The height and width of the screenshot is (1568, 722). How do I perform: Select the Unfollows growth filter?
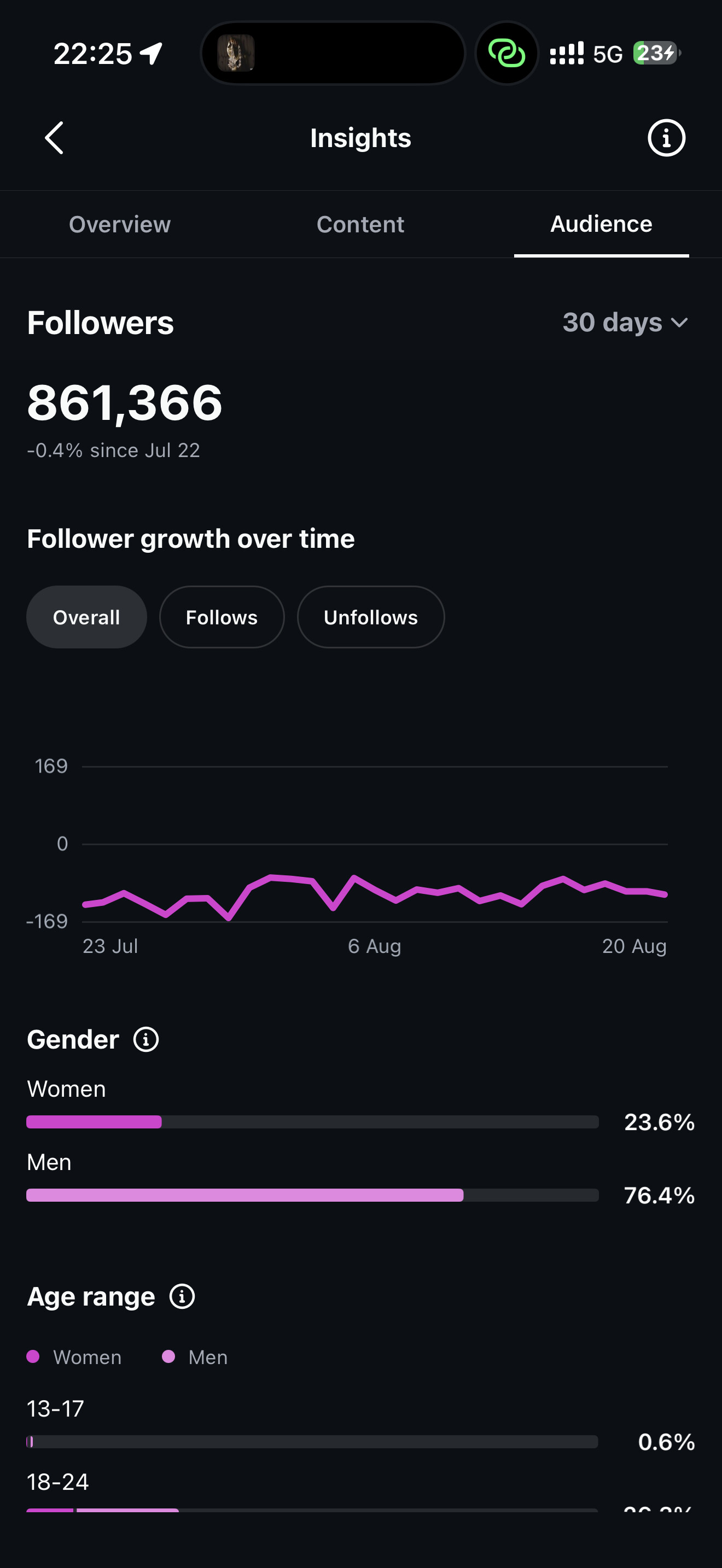(371, 617)
